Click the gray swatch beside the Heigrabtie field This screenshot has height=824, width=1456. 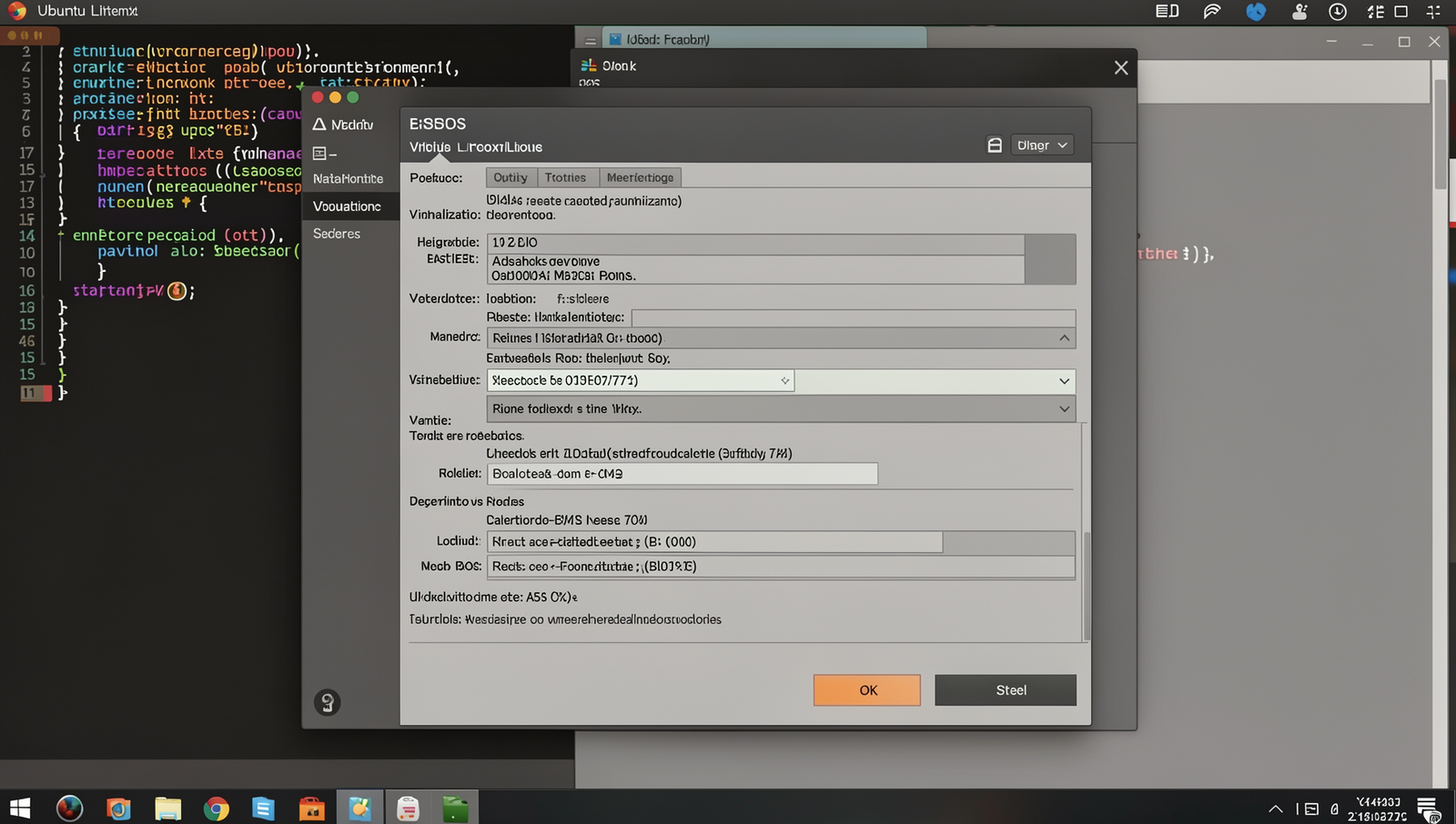pyautogui.click(x=1050, y=259)
